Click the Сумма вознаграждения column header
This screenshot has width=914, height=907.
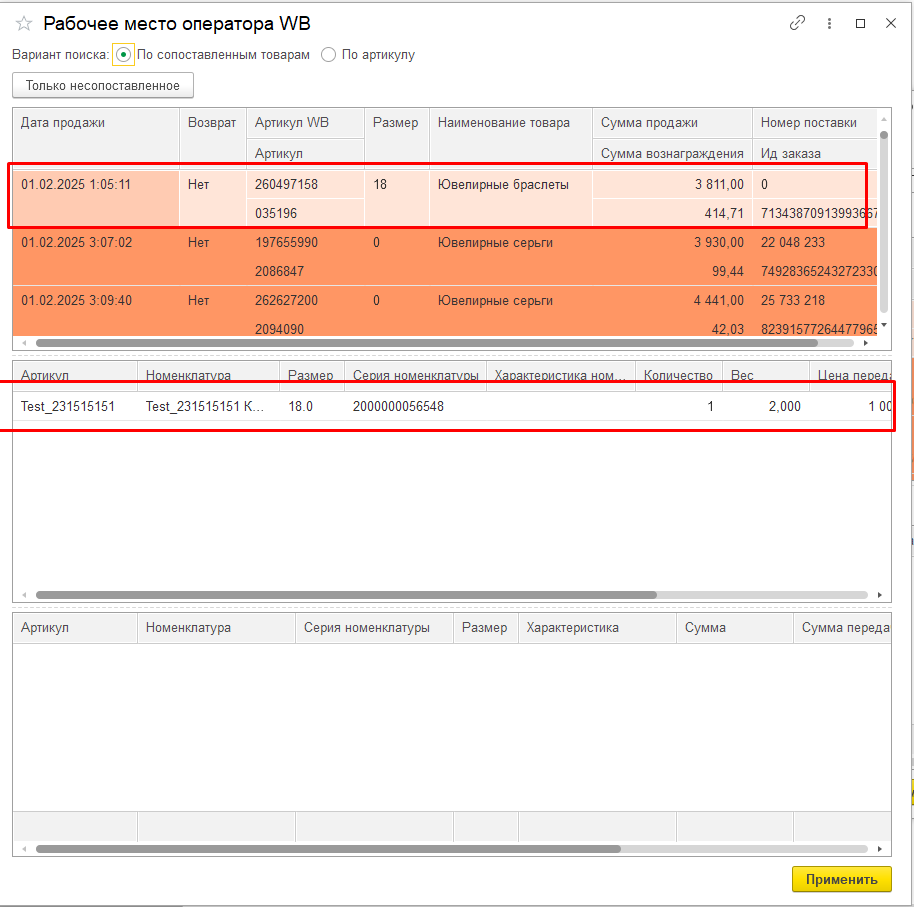(x=672, y=154)
